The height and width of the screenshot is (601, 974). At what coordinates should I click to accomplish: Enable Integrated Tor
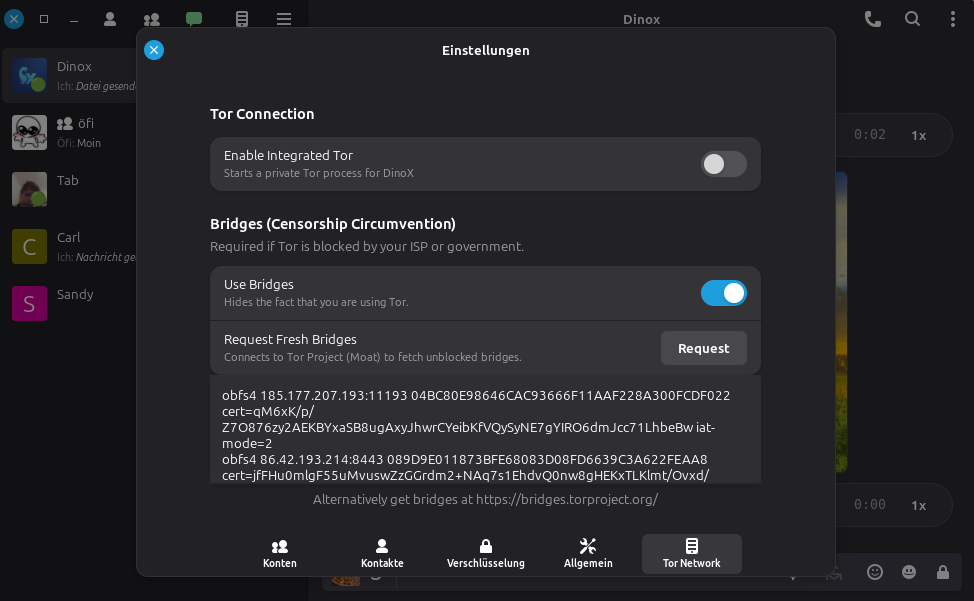click(723, 164)
